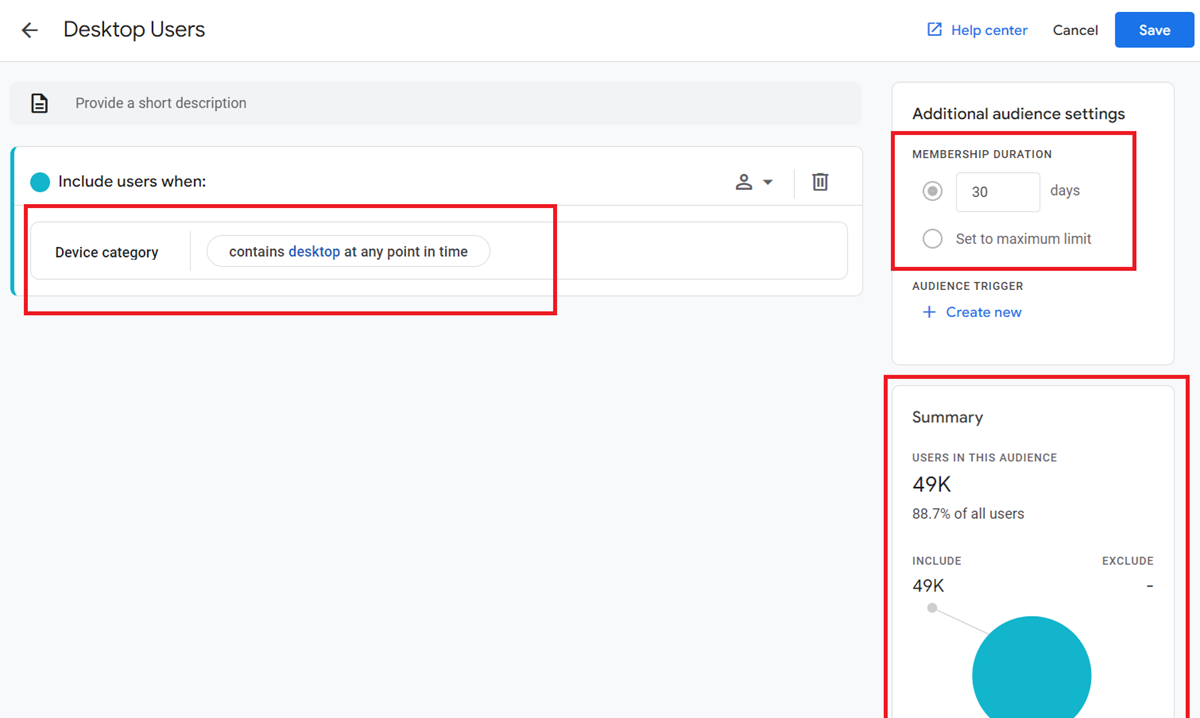Click the Include users when status dot
The width and height of the screenshot is (1200, 718).
39,182
